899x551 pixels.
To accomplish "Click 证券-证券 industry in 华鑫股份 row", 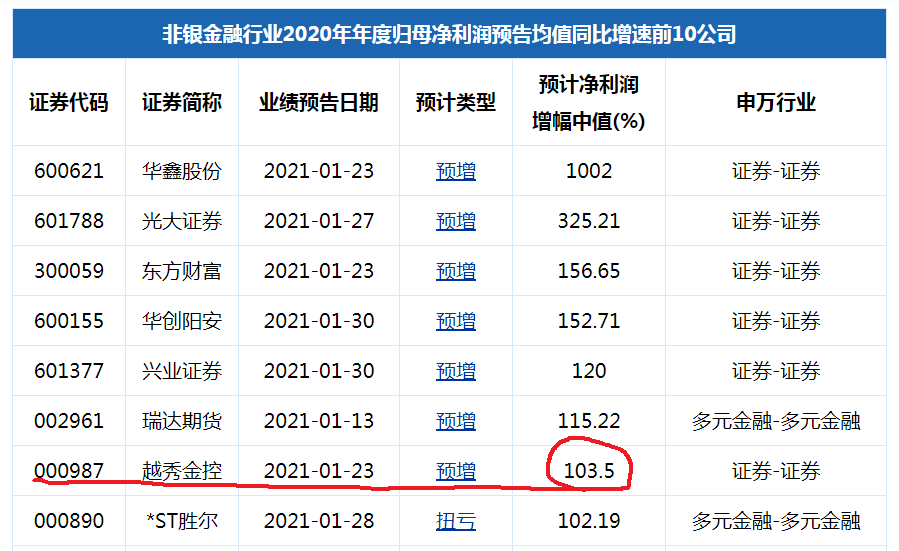I will click(776, 171).
